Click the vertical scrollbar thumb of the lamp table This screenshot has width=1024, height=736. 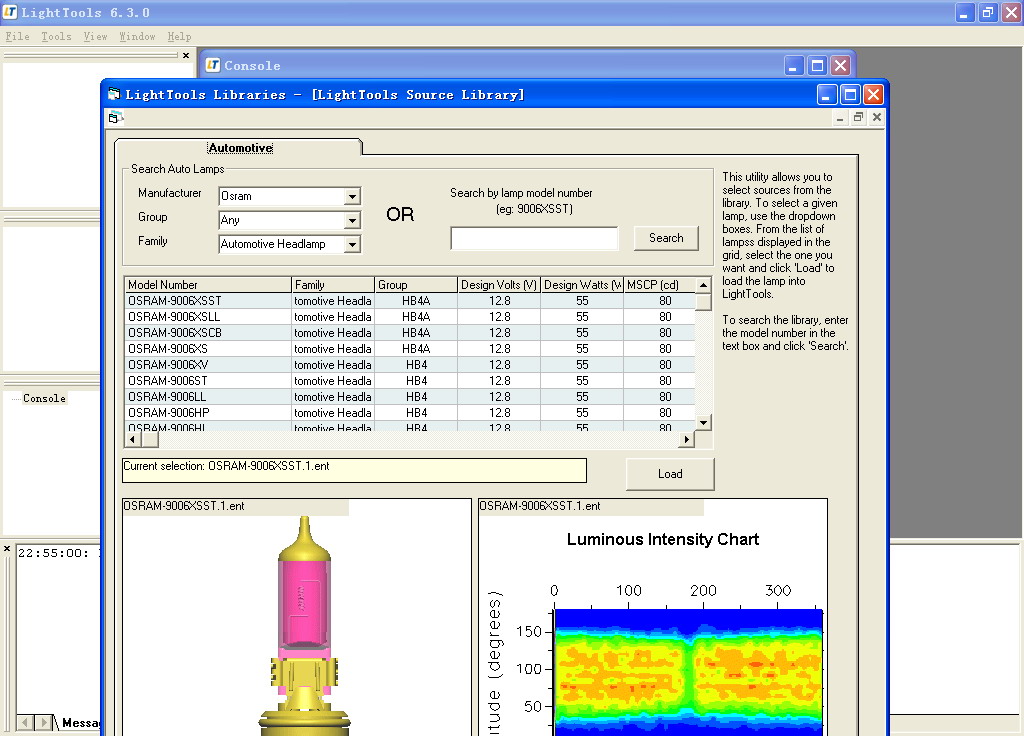(703, 302)
